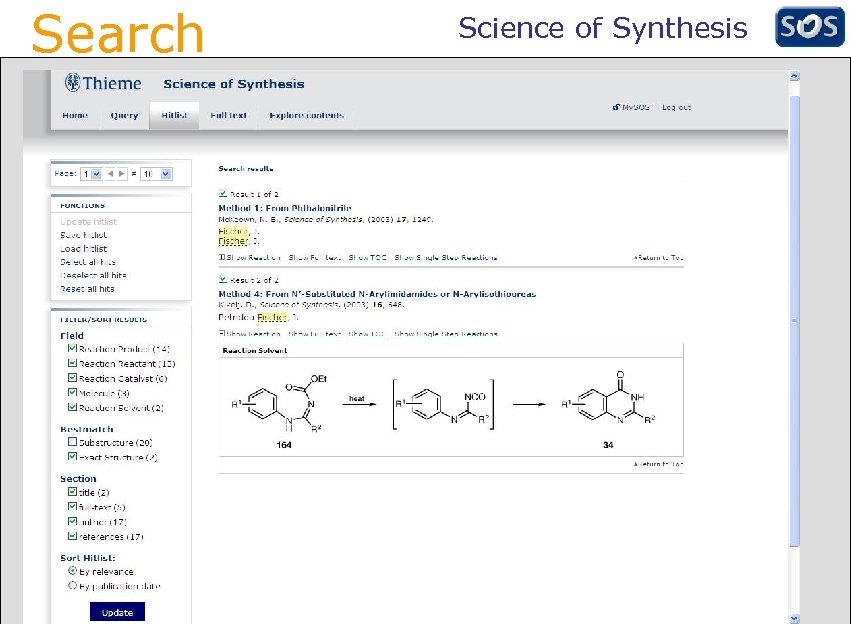Image resolution: width=851 pixels, height=624 pixels.
Task: Click Show TOC for result 2
Action: click(366, 334)
